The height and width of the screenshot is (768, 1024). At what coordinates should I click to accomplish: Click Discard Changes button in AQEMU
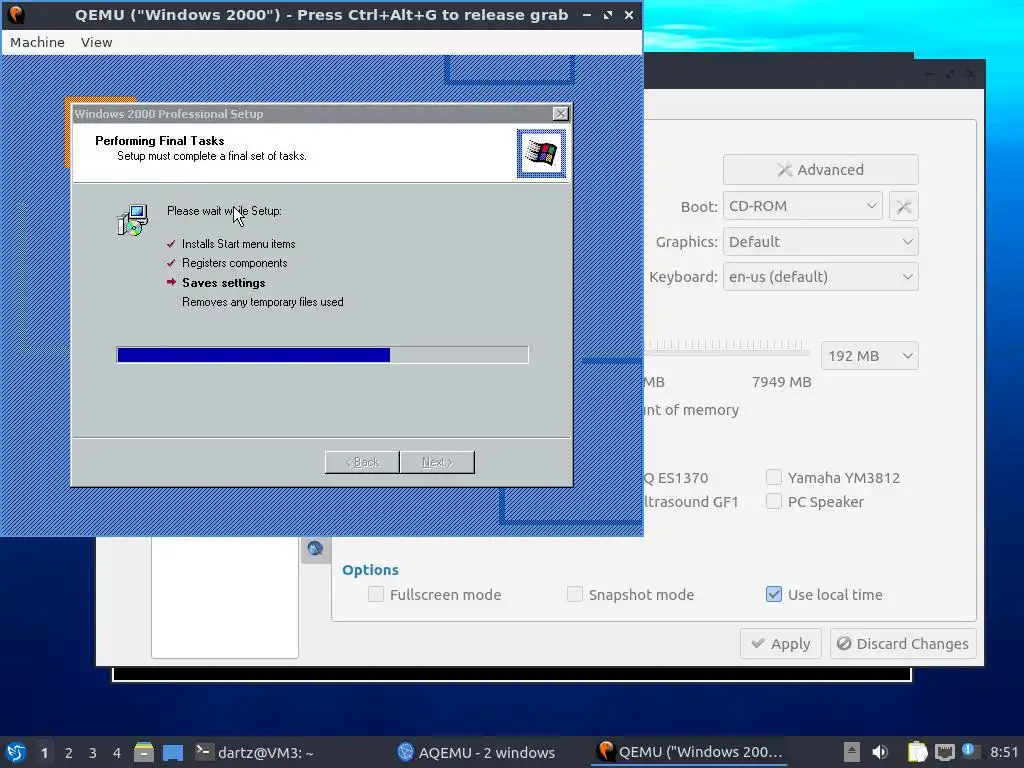click(x=903, y=644)
